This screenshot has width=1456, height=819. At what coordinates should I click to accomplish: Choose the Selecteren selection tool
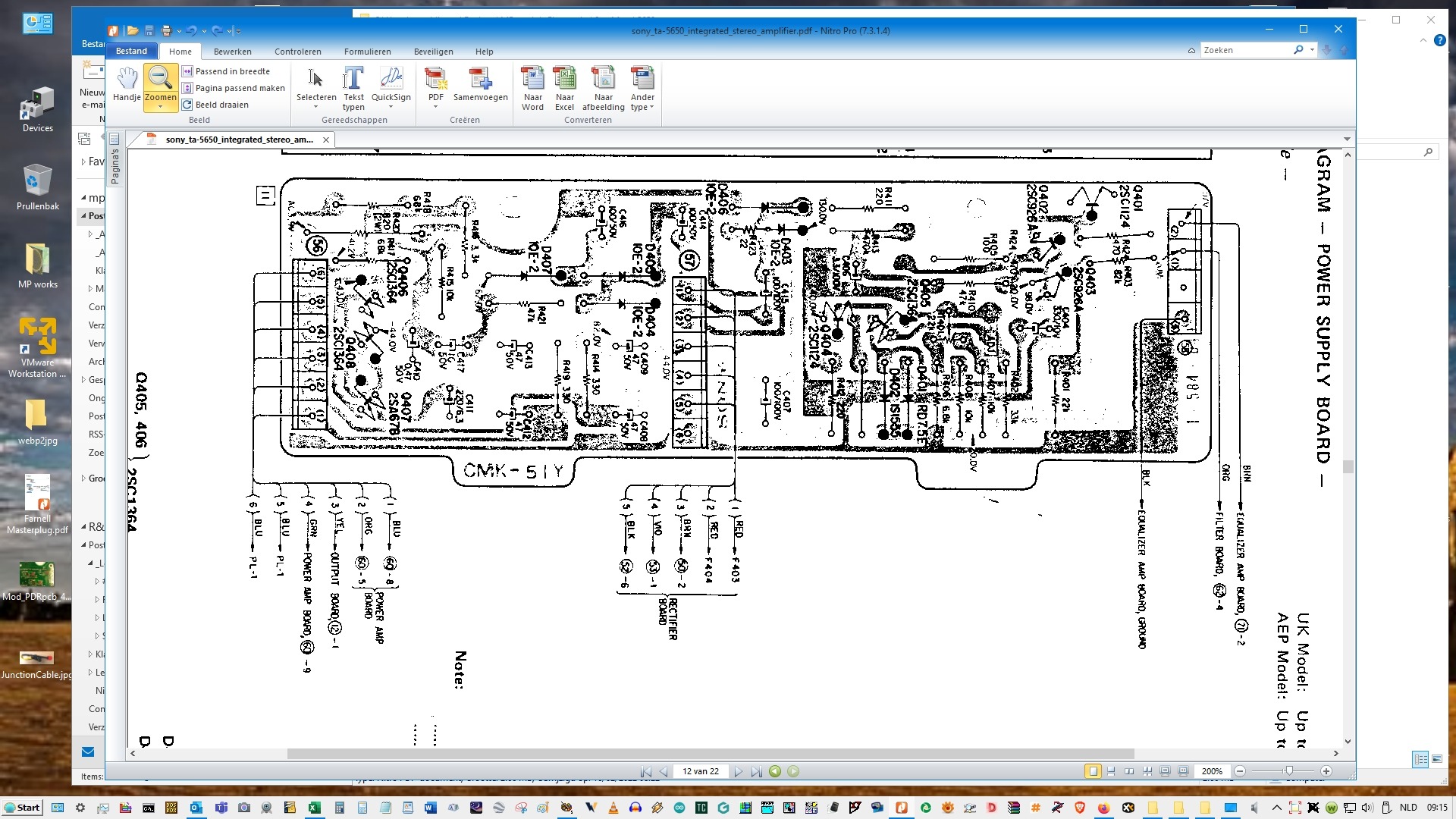pos(316,87)
